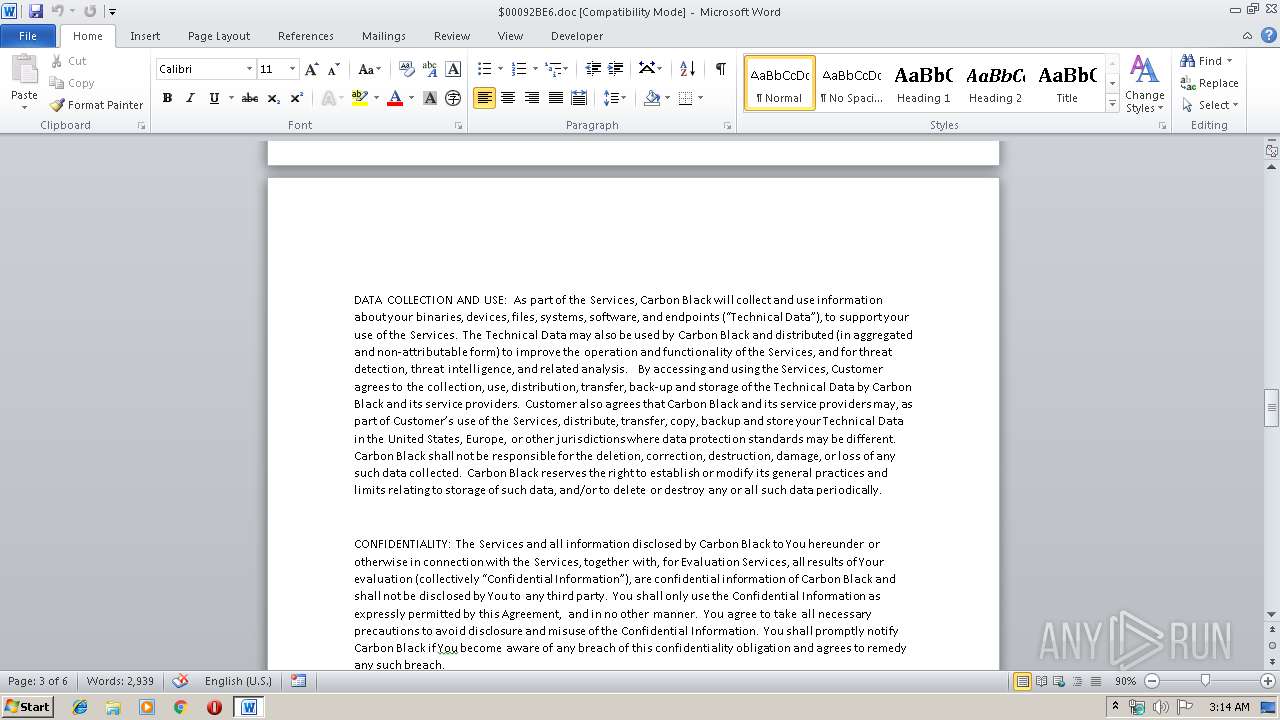Click the Replace button
Viewport: 1280px width, 720px height.
pos(1210,83)
